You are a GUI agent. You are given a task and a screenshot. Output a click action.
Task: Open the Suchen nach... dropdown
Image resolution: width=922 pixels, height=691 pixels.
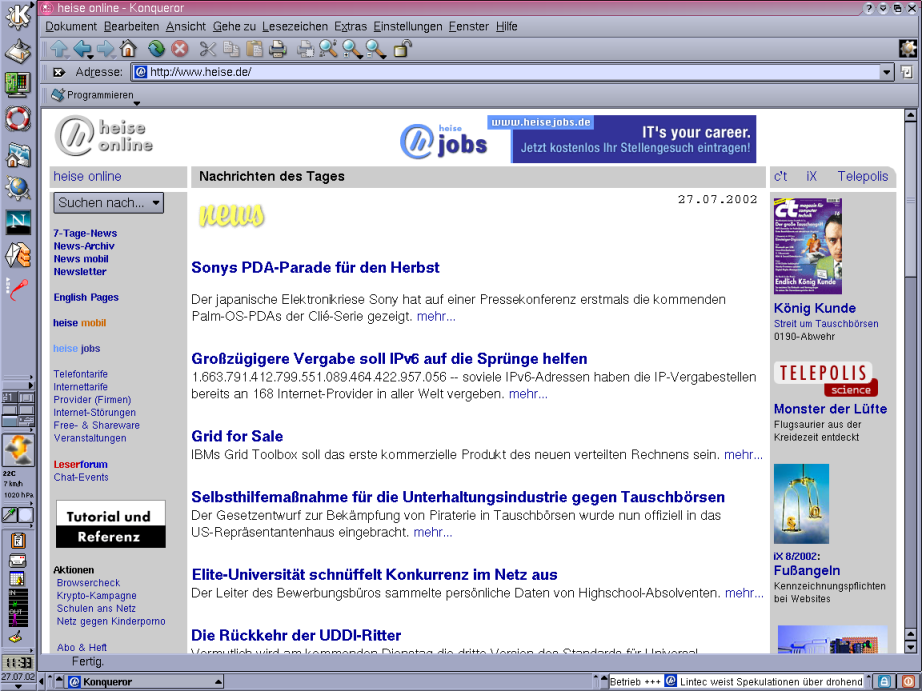108,203
